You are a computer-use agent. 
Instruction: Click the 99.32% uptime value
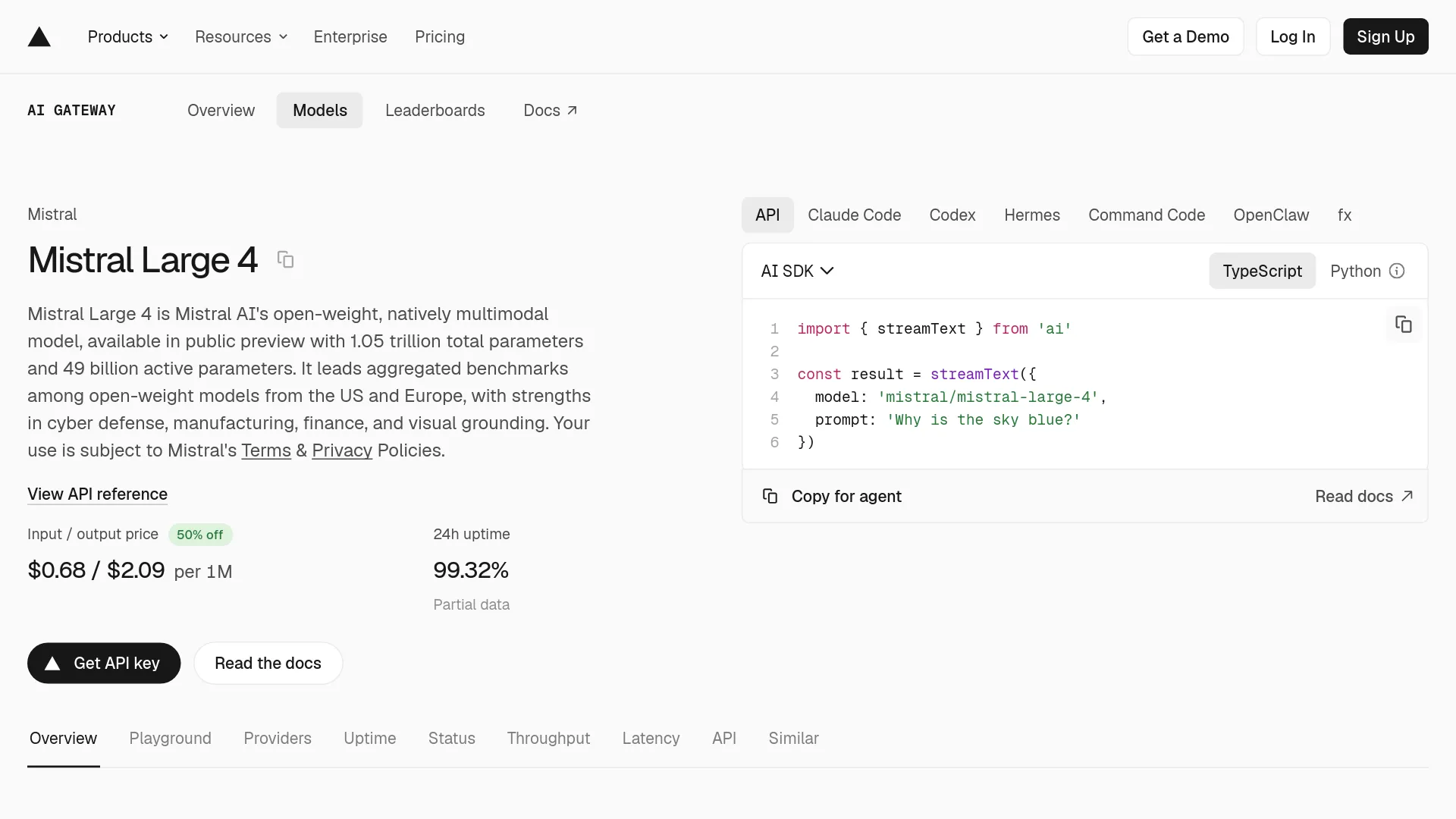tap(471, 570)
